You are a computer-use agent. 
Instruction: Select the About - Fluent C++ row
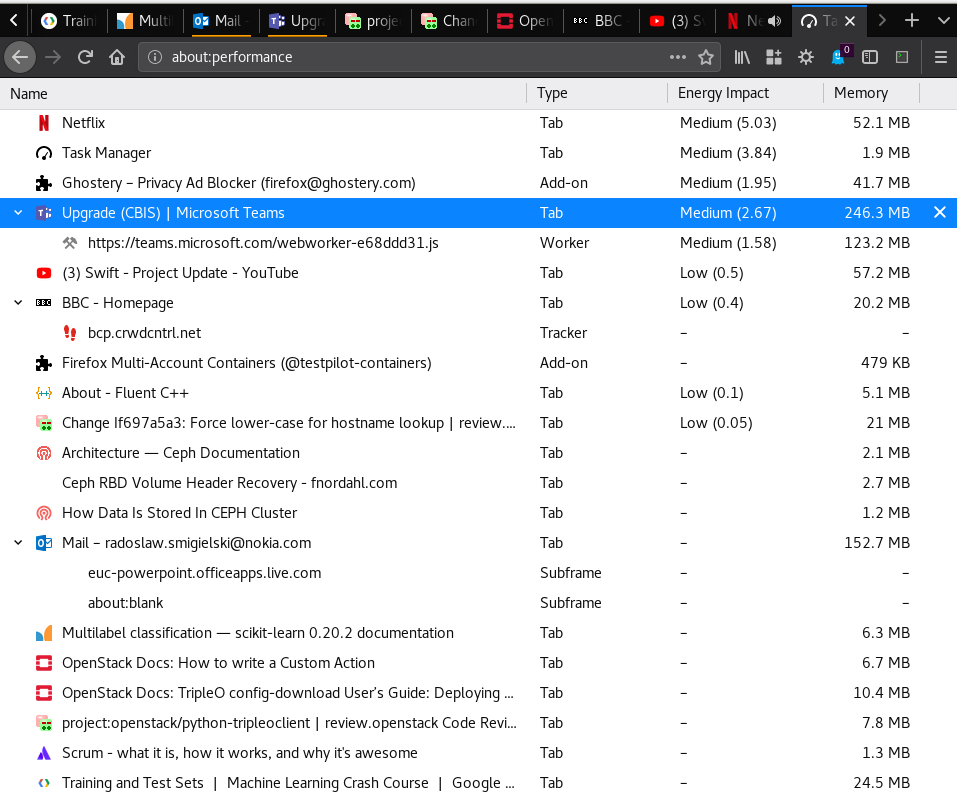coord(478,393)
